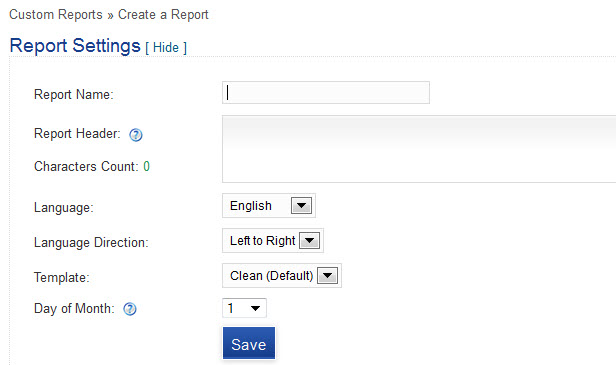This screenshot has width=616, height=365.
Task: Click the Report Name label
Action: tap(74, 95)
